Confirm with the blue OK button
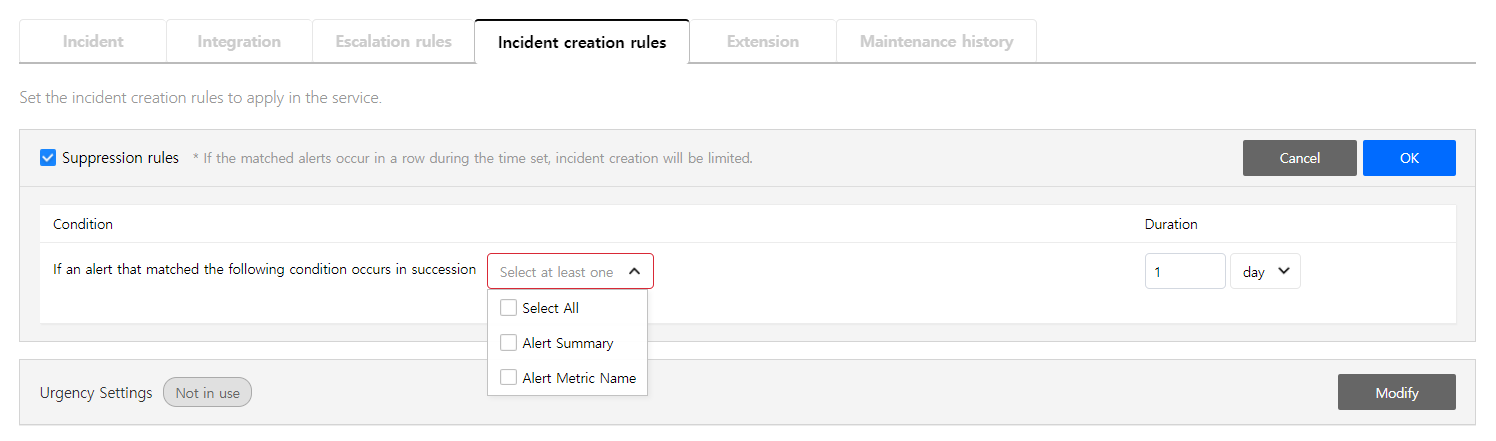The image size is (1496, 441). 1408,158
